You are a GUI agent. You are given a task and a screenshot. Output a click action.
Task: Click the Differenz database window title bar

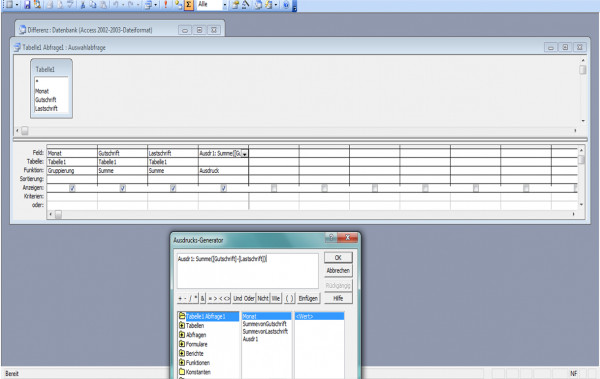[x=119, y=30]
